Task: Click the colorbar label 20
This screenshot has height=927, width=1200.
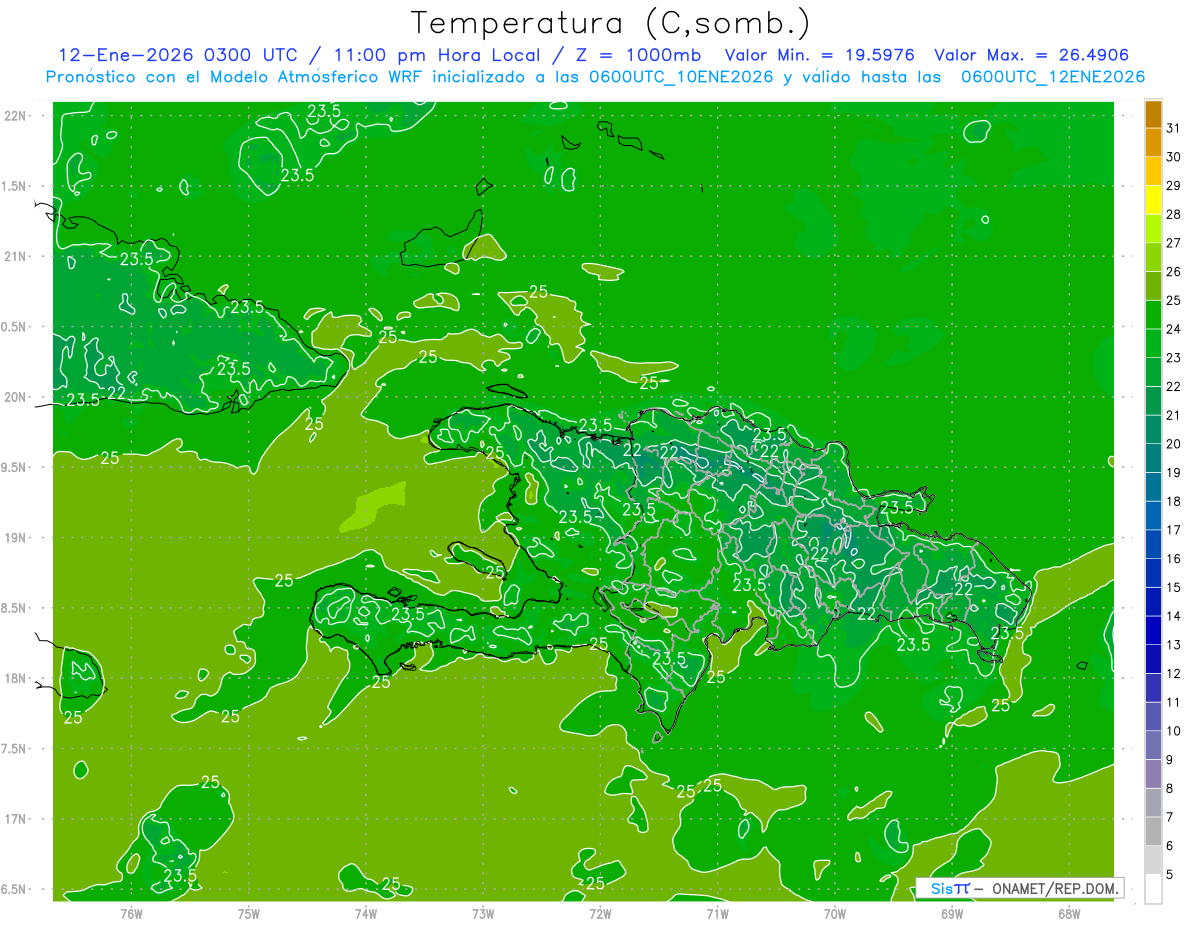Action: click(x=1174, y=444)
